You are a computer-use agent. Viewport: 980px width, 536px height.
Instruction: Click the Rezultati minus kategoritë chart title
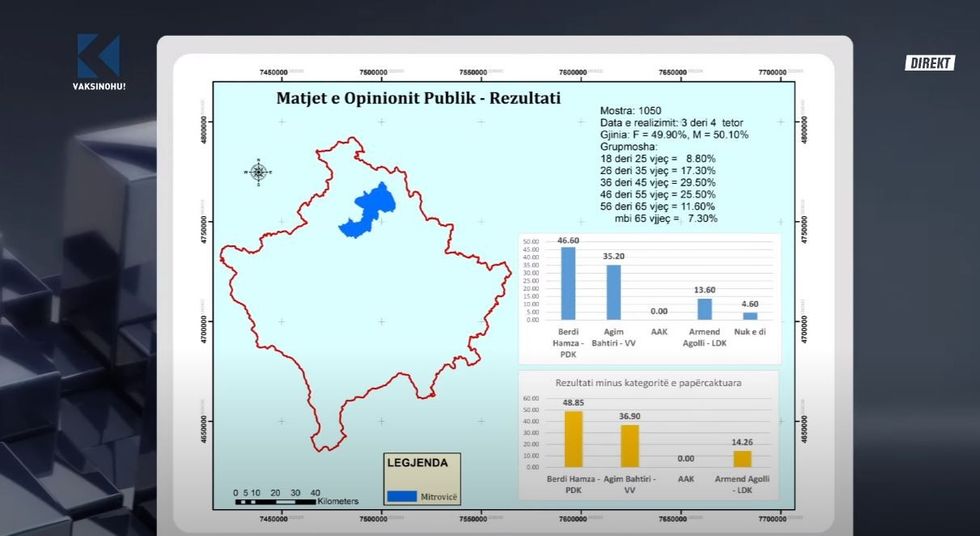point(648,383)
